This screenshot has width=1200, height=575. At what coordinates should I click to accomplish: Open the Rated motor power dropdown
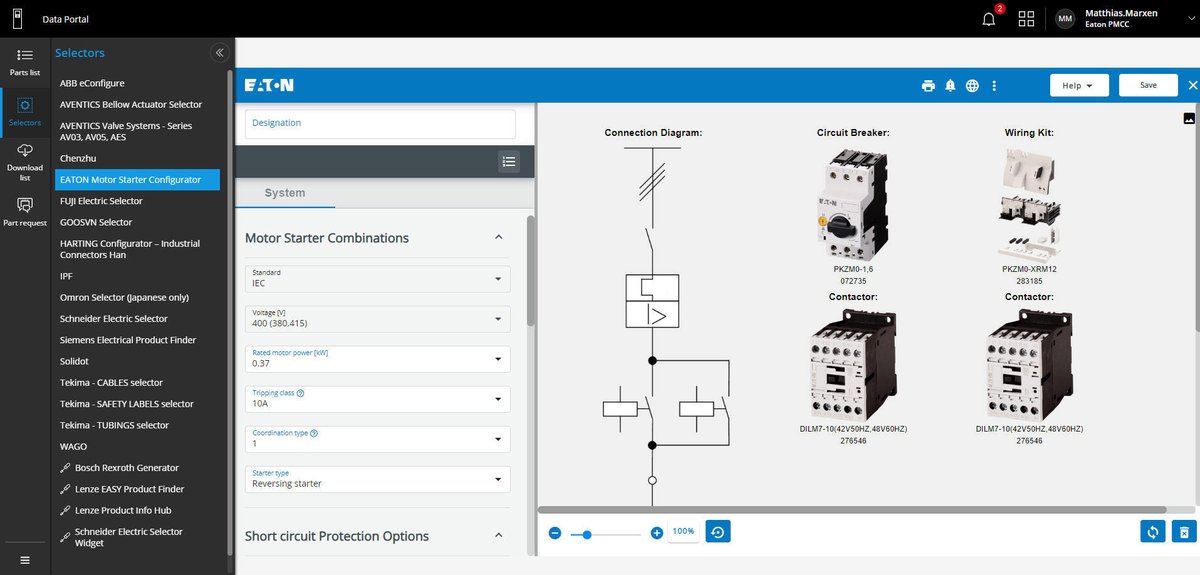pos(378,359)
